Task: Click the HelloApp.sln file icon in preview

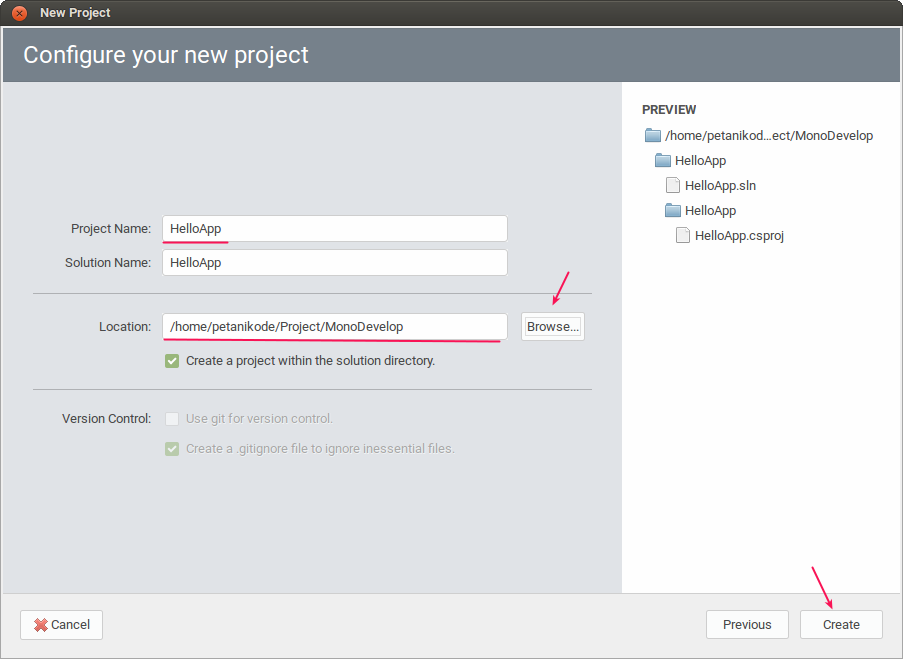Action: coord(672,185)
